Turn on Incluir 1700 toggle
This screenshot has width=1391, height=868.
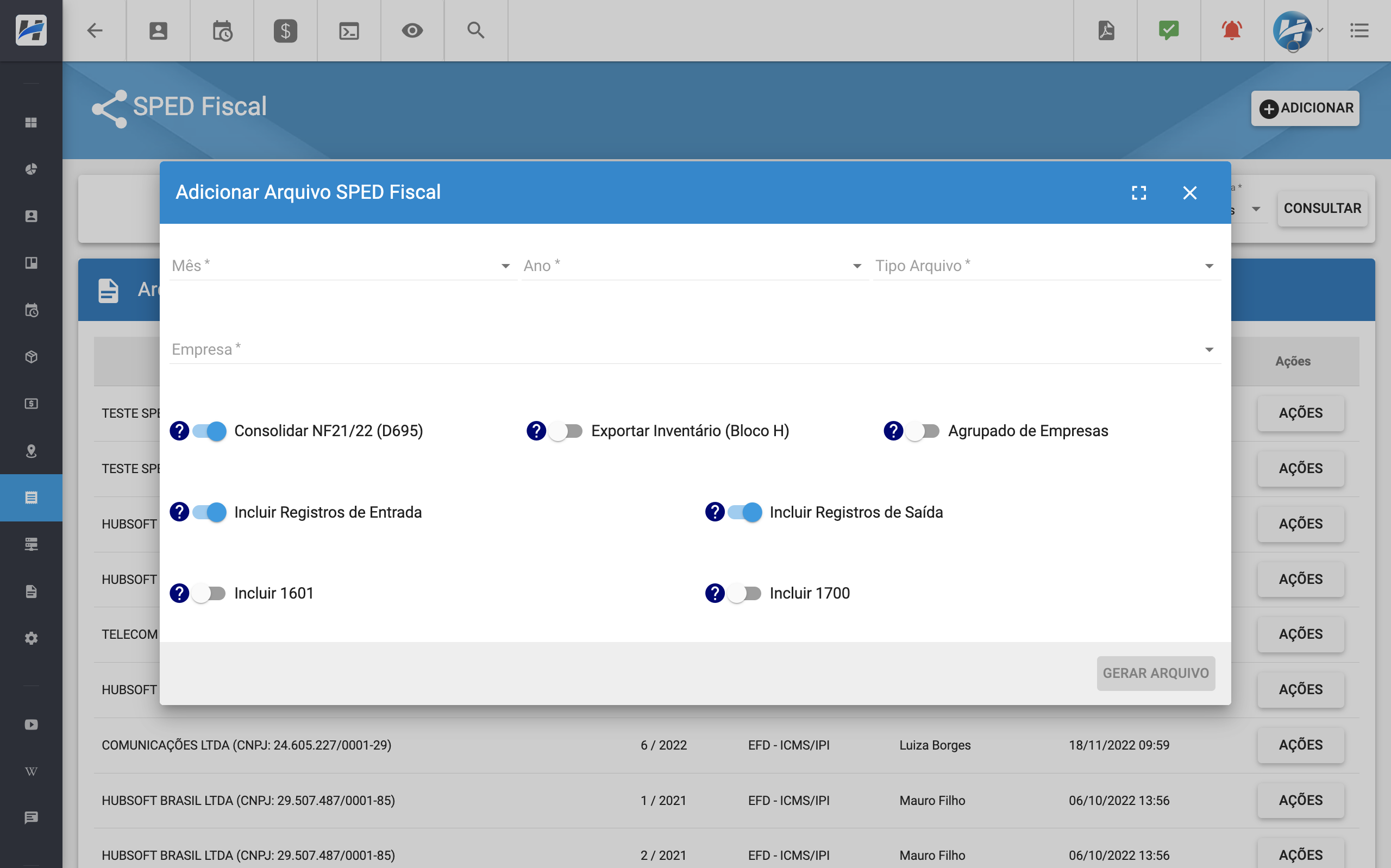[744, 593]
